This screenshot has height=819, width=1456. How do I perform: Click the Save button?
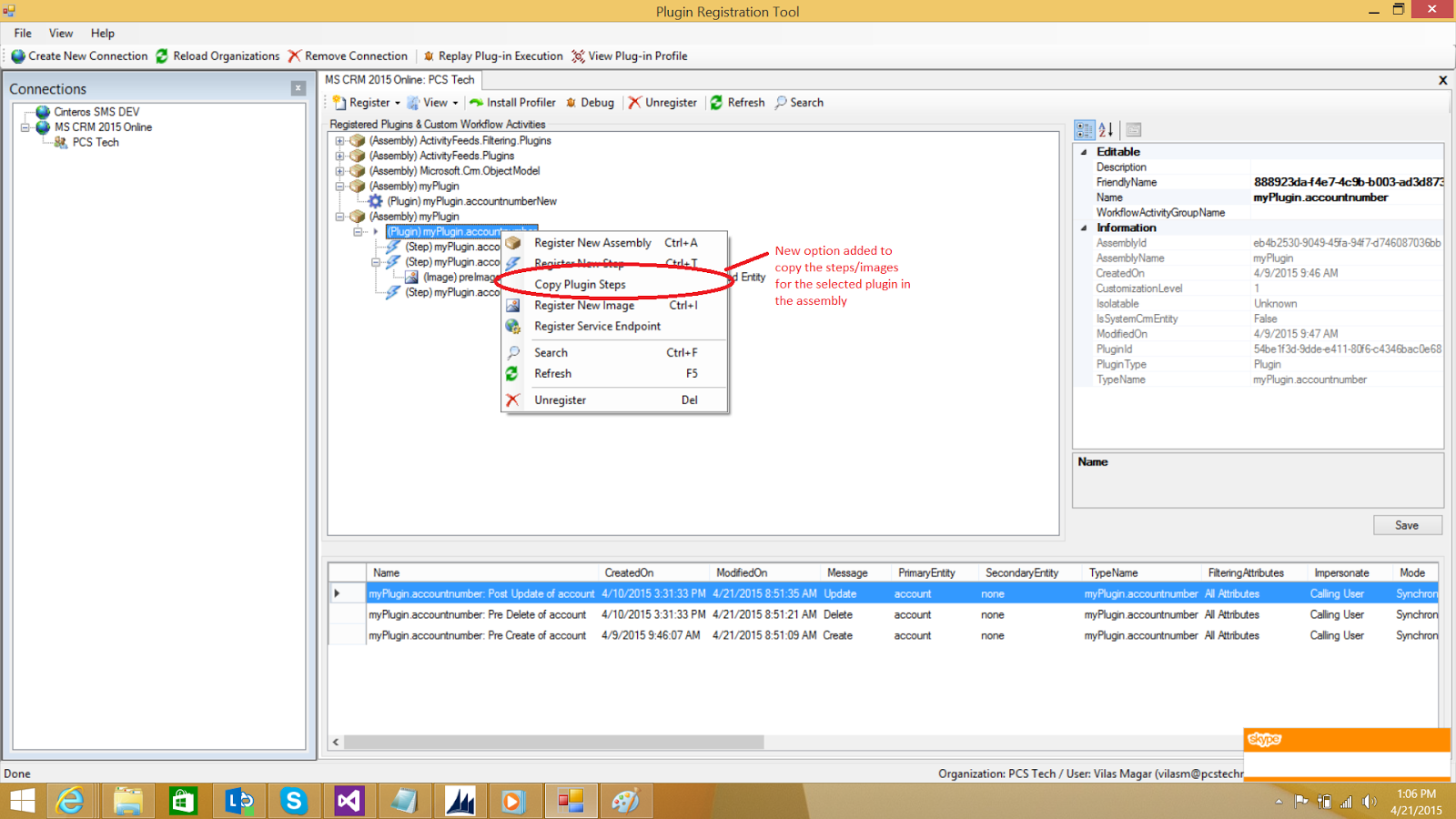[1407, 525]
